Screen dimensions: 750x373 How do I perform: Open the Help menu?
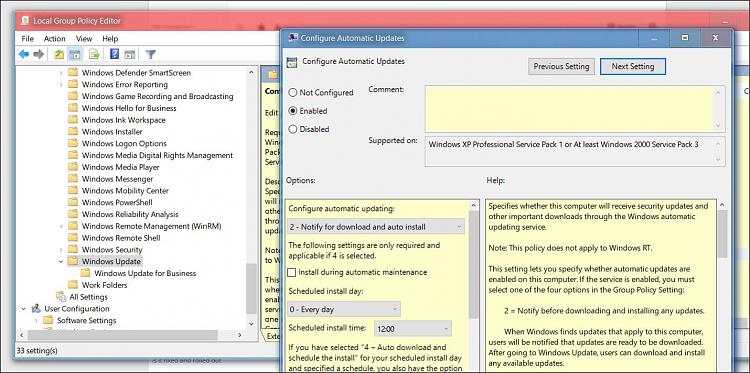tap(110, 39)
